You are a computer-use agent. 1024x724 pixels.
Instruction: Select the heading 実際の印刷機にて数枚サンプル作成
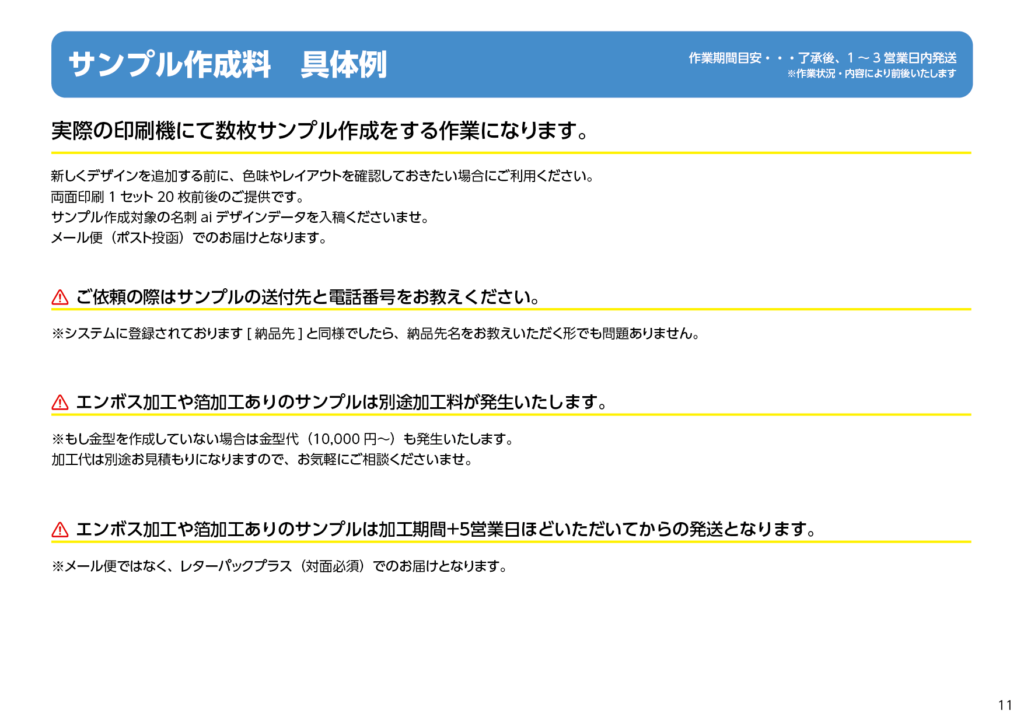coord(318,132)
